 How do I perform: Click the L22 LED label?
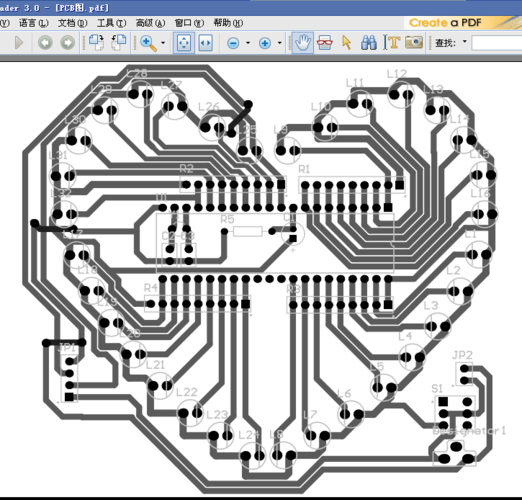pos(187,392)
